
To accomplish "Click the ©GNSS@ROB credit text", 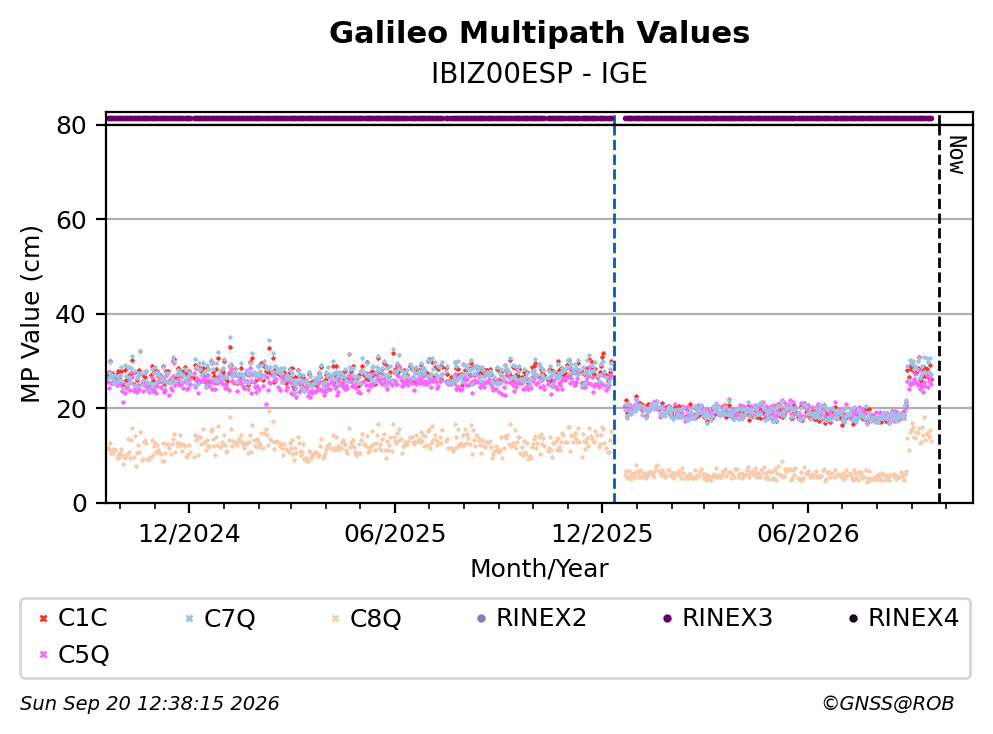I will pos(888,703).
